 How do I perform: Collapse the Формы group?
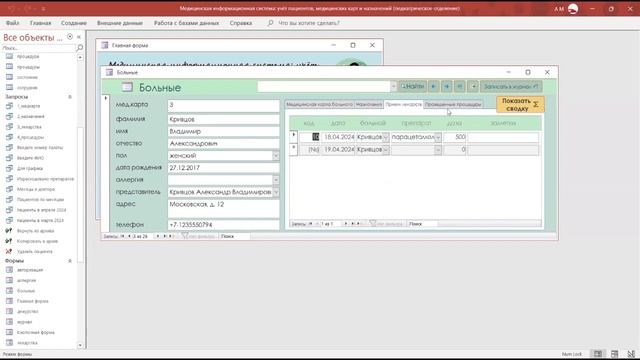70,260
